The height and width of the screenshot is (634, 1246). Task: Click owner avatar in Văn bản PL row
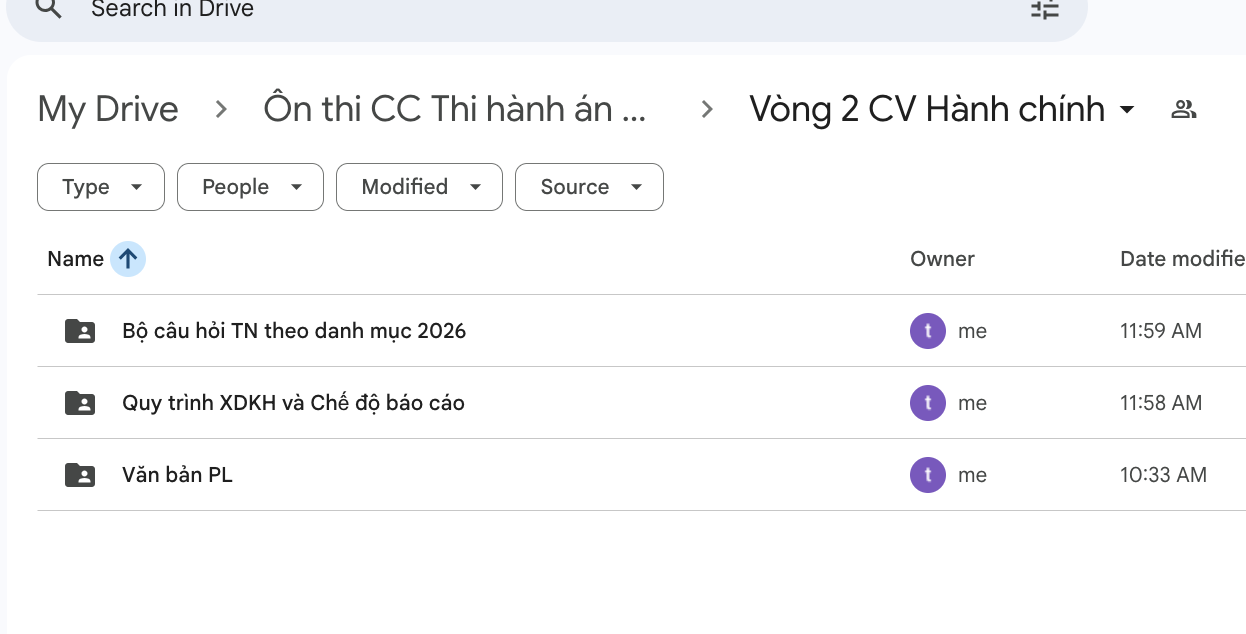[x=928, y=475]
